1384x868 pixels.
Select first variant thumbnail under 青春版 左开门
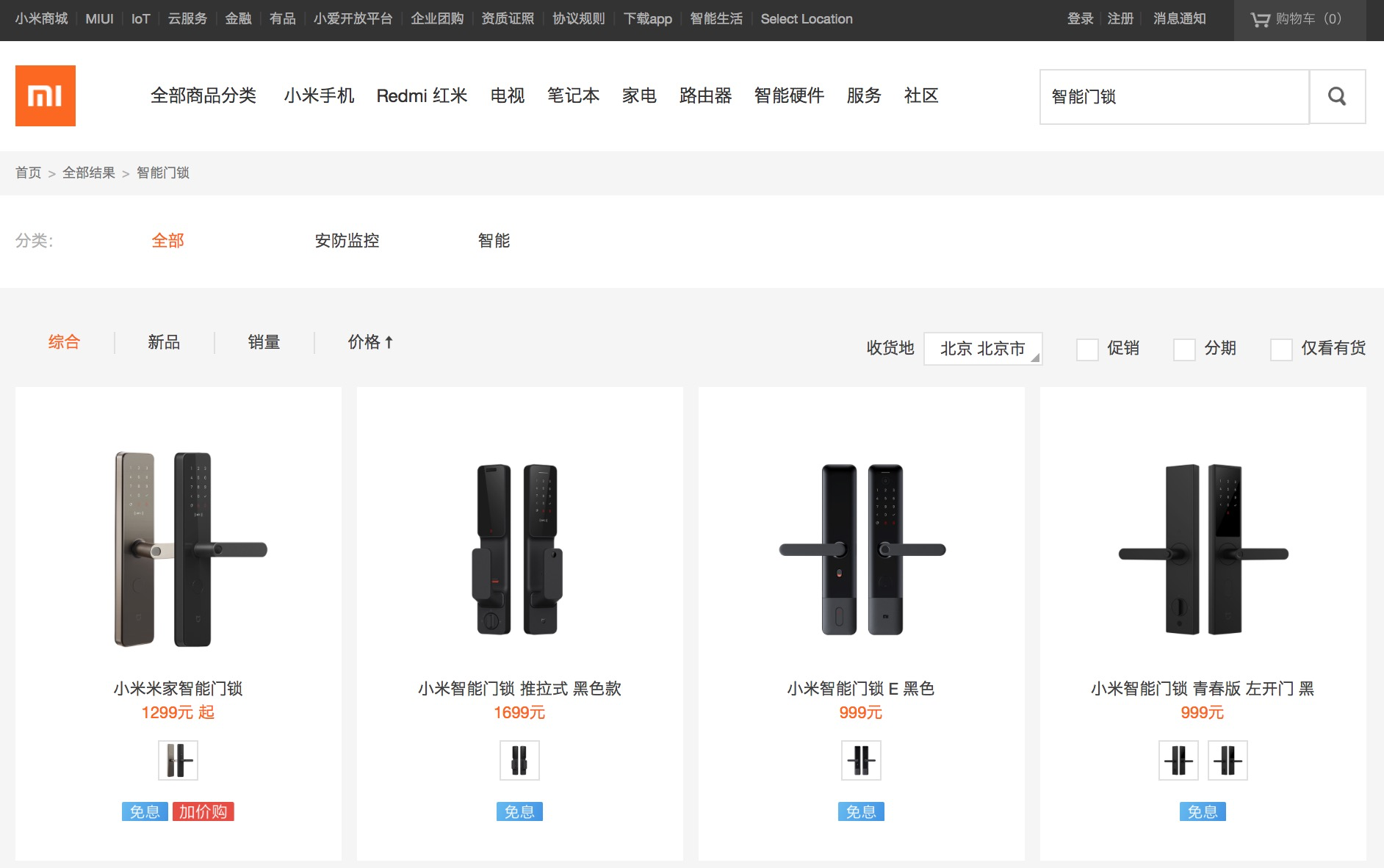click(x=1178, y=760)
